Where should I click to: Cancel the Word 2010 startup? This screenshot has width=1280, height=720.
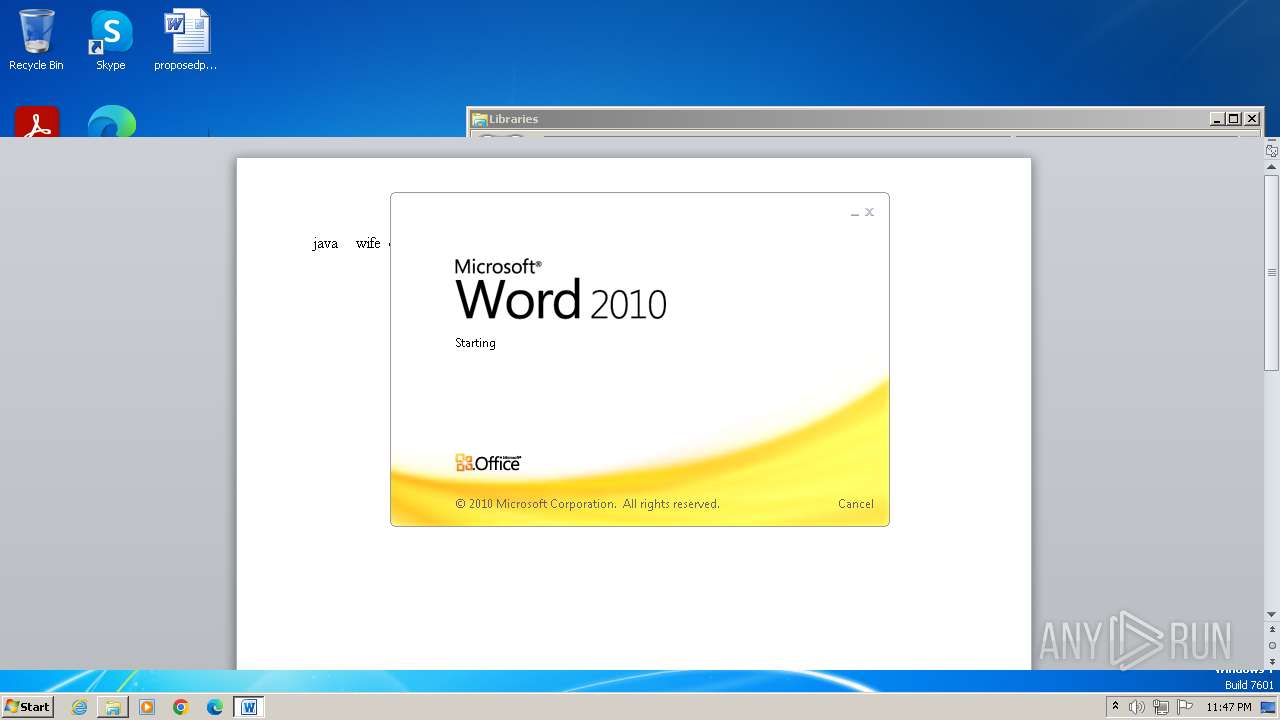pyautogui.click(x=855, y=504)
